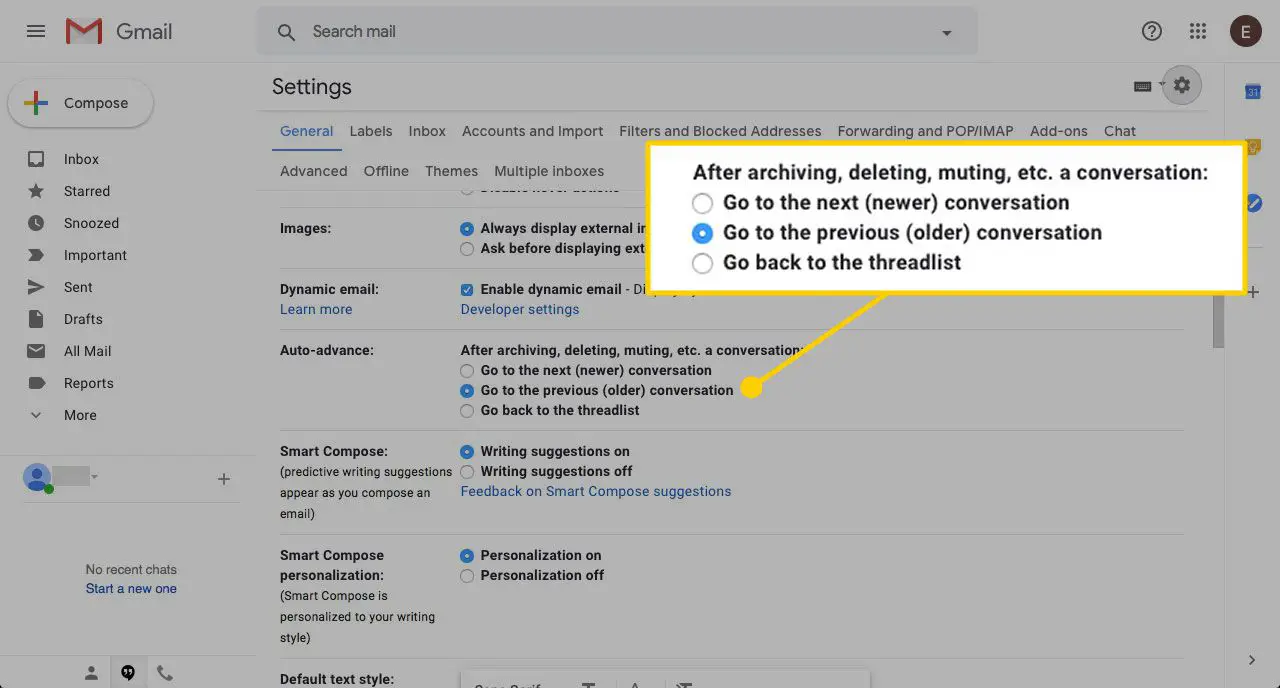Click the Help question mark icon
The width and height of the screenshot is (1280, 688).
(x=1151, y=30)
